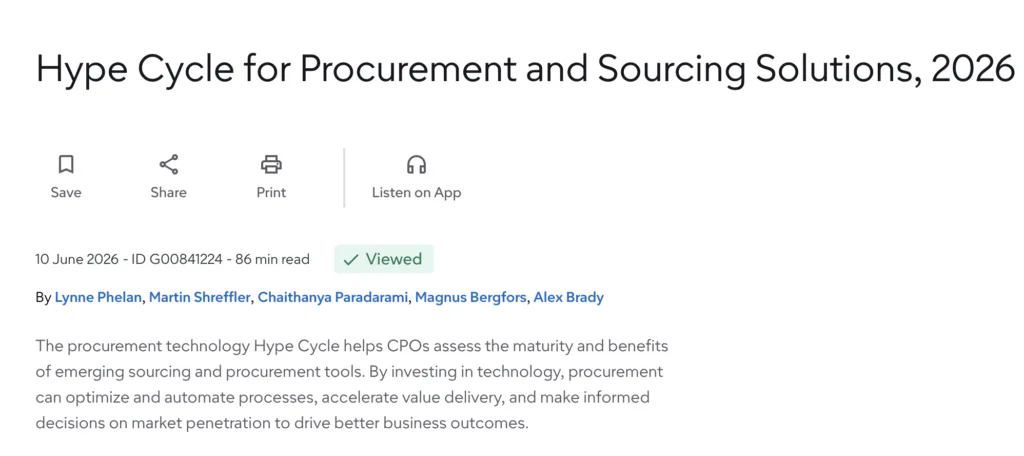Select the "Share" text label

tap(168, 192)
